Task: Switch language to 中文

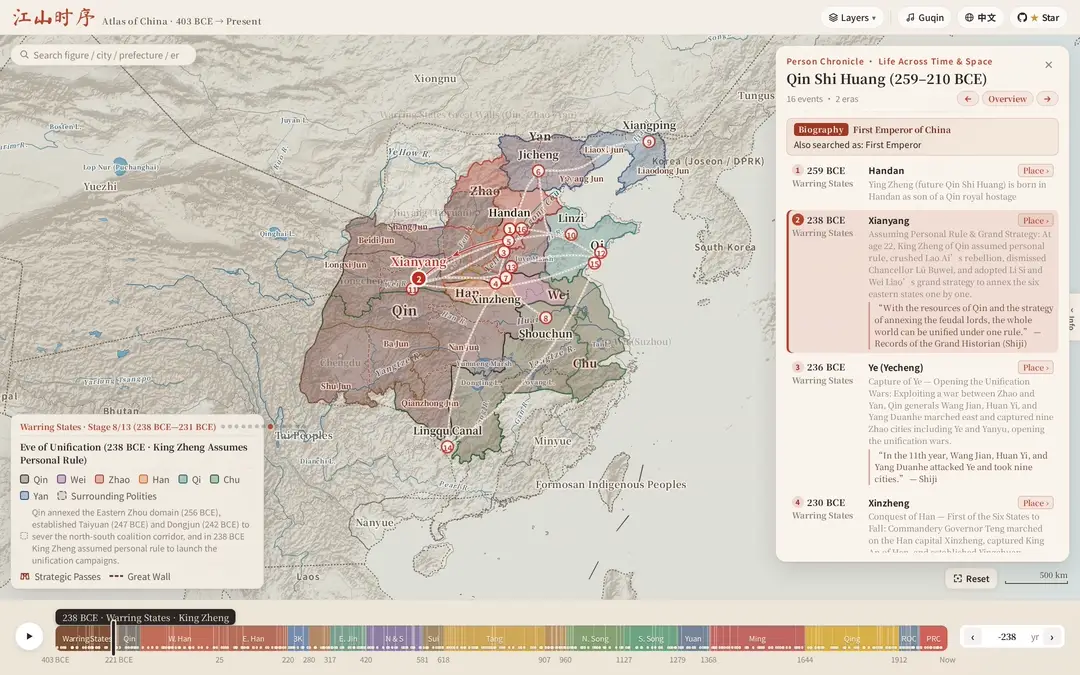Action: (980, 17)
